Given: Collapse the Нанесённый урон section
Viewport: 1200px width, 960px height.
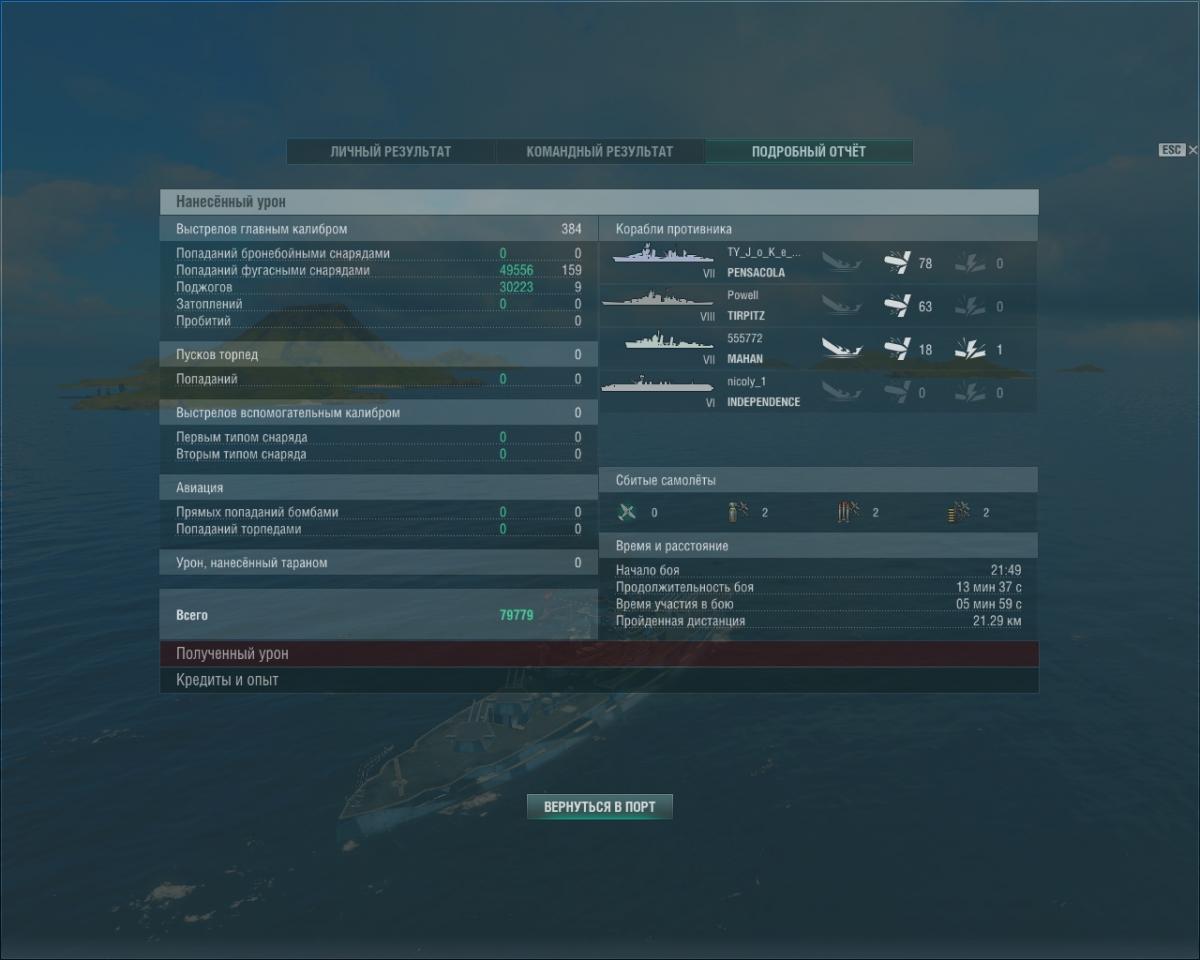Looking at the screenshot, I should click(x=599, y=202).
